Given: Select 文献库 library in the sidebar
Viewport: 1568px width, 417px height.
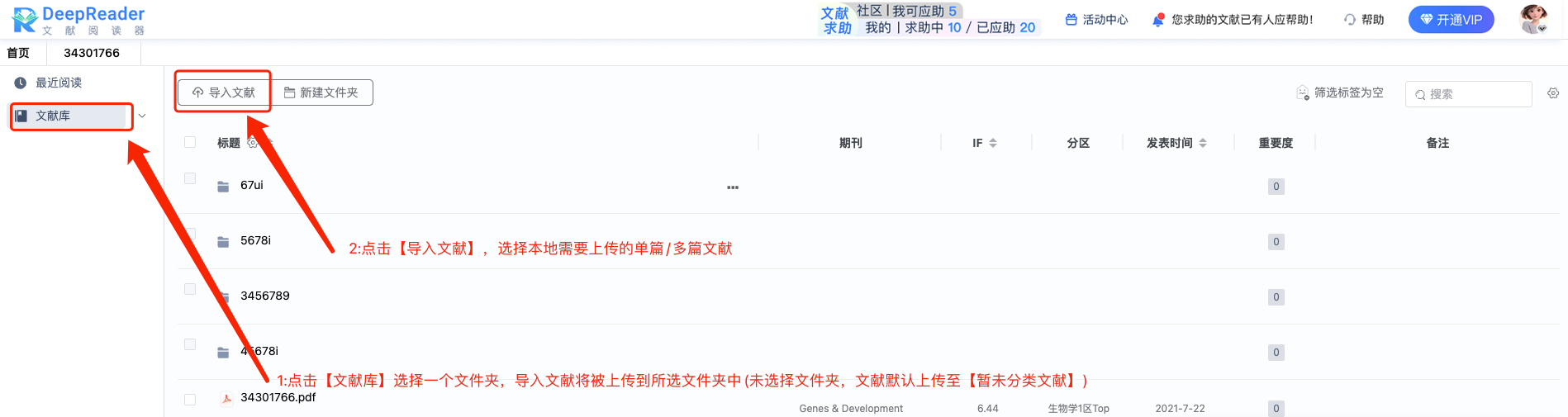Looking at the screenshot, I should 71,116.
